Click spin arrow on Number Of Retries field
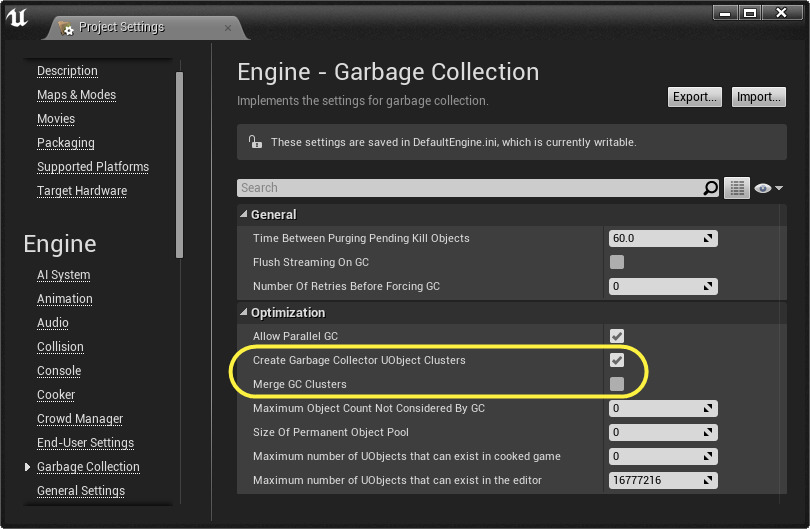 click(x=708, y=287)
